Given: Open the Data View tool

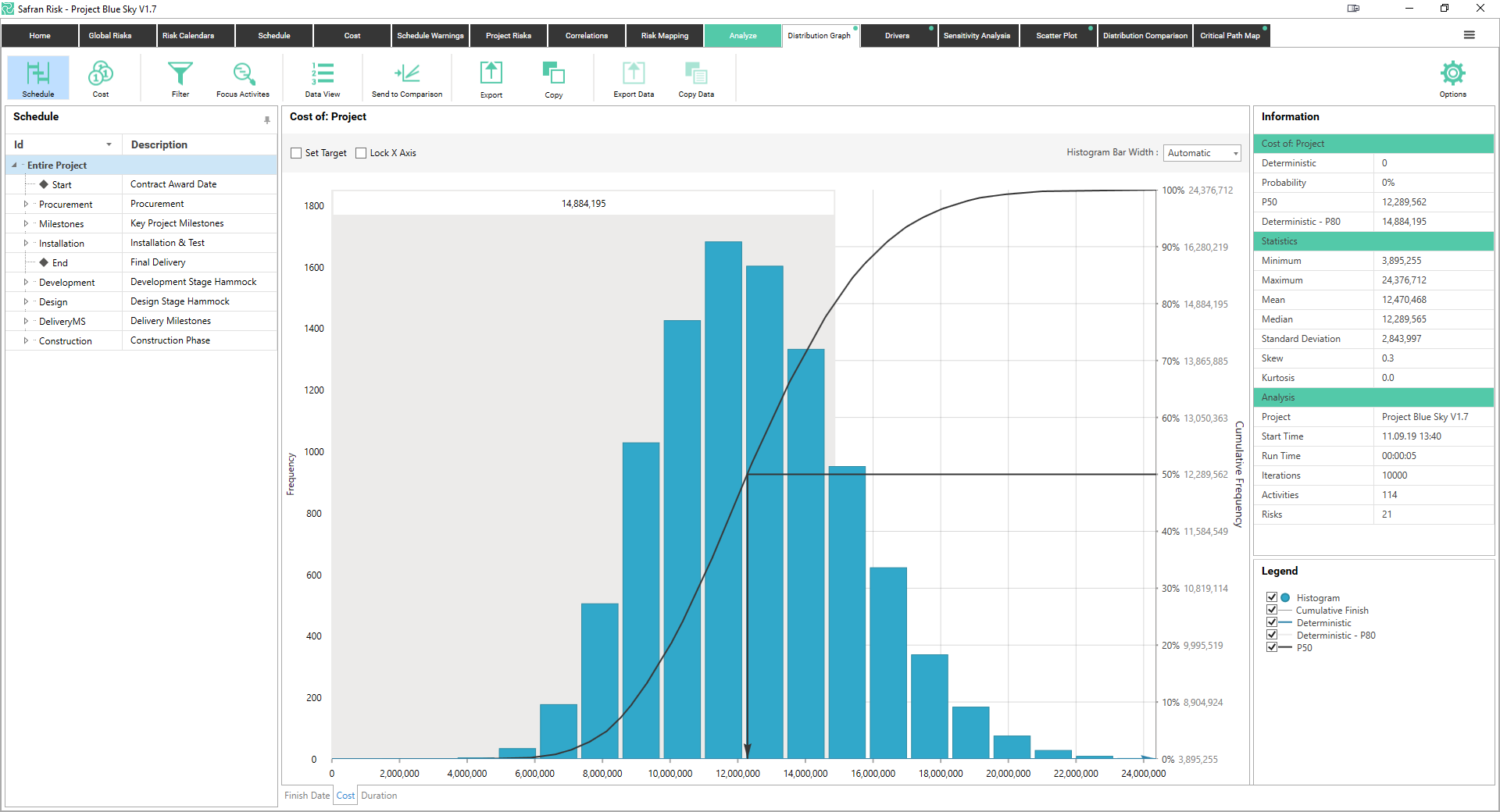Looking at the screenshot, I should pos(322,77).
